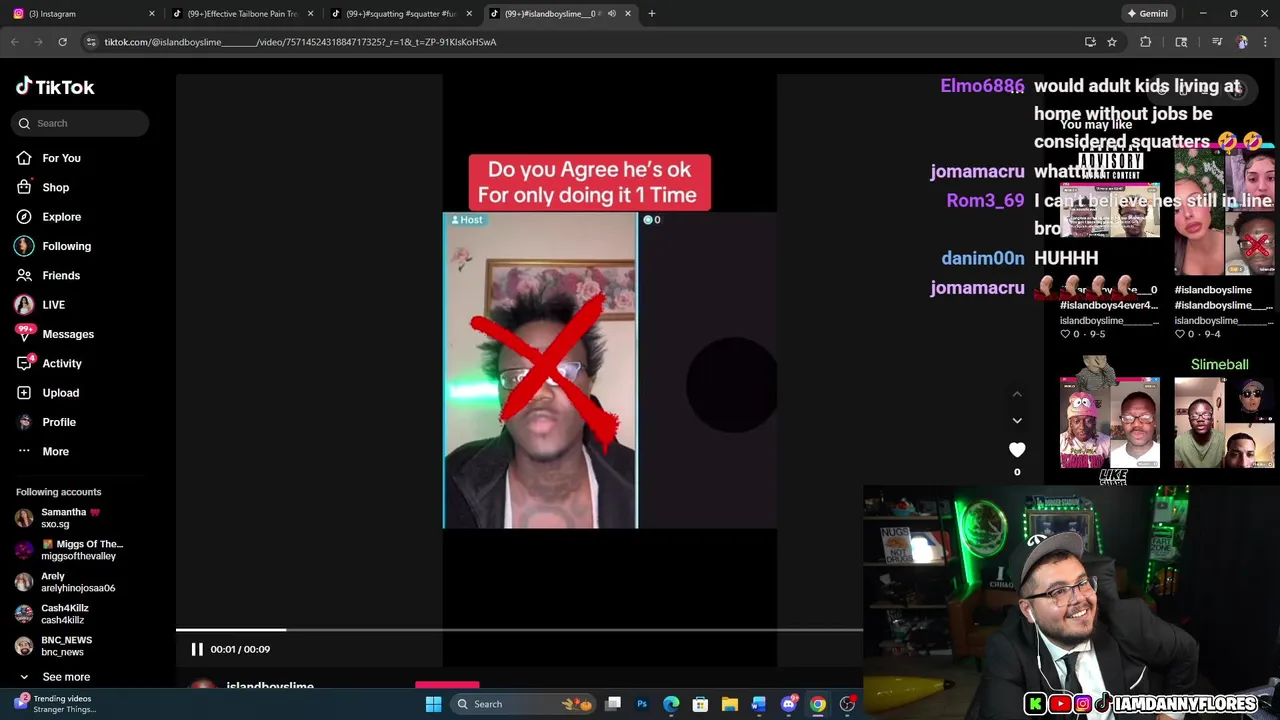Viewport: 1280px width, 720px height.
Task: Open the Windows Start menu
Action: tap(433, 704)
